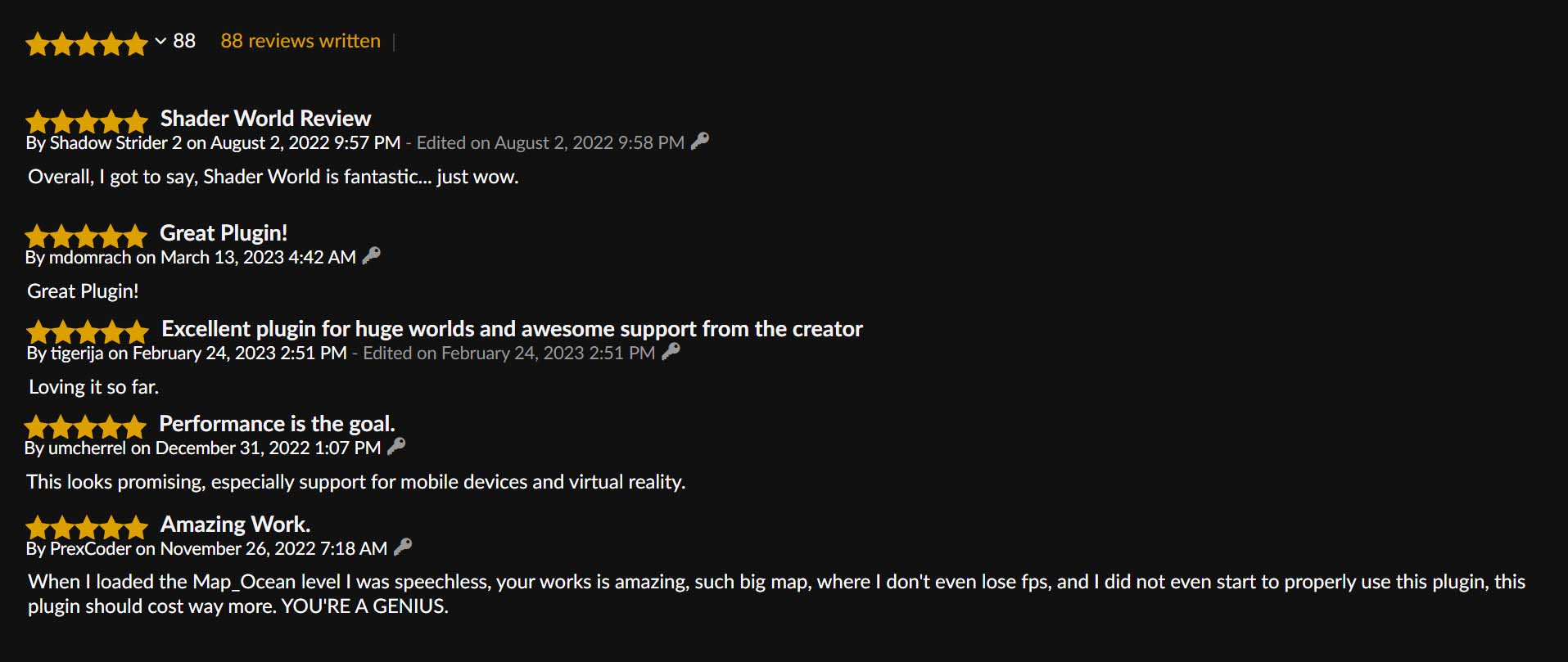Open the Shader World Review title

point(265,119)
